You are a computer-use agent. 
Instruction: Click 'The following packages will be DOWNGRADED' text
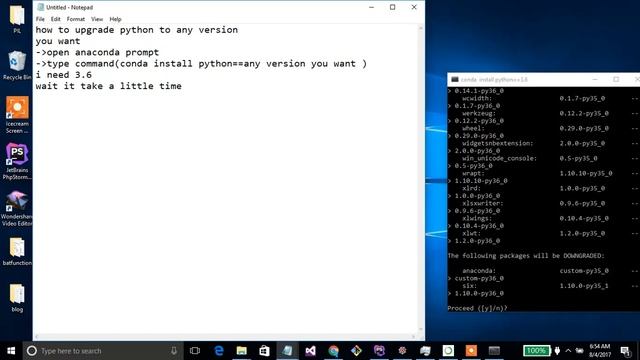pyautogui.click(x=526, y=256)
